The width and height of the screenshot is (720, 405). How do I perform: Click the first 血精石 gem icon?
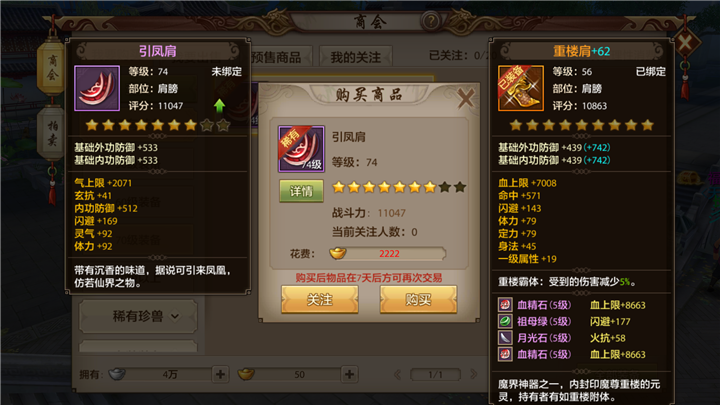pyautogui.click(x=505, y=305)
